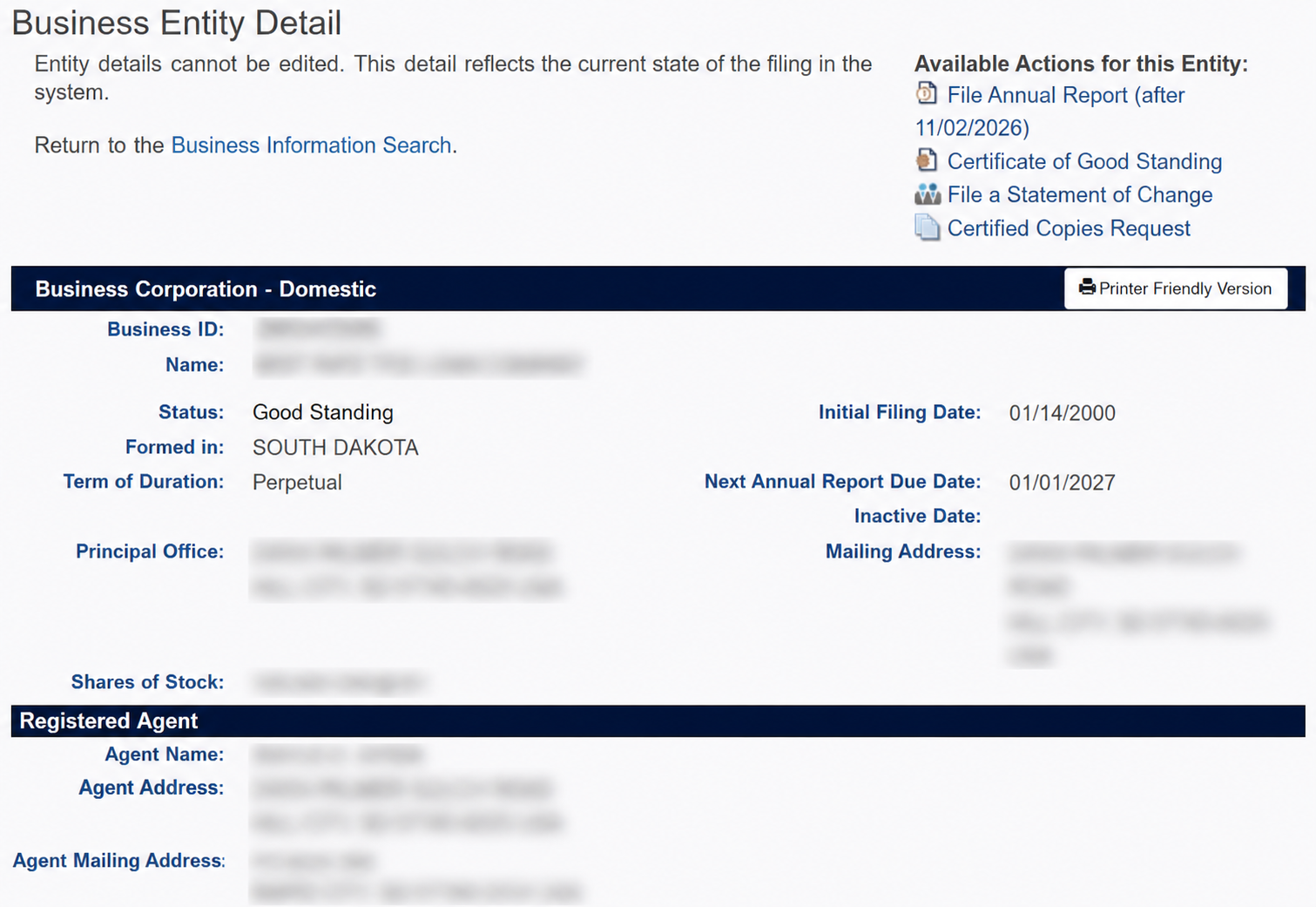Click the people icon for Statement of Change
The height and width of the screenshot is (907, 1316).
(928, 193)
